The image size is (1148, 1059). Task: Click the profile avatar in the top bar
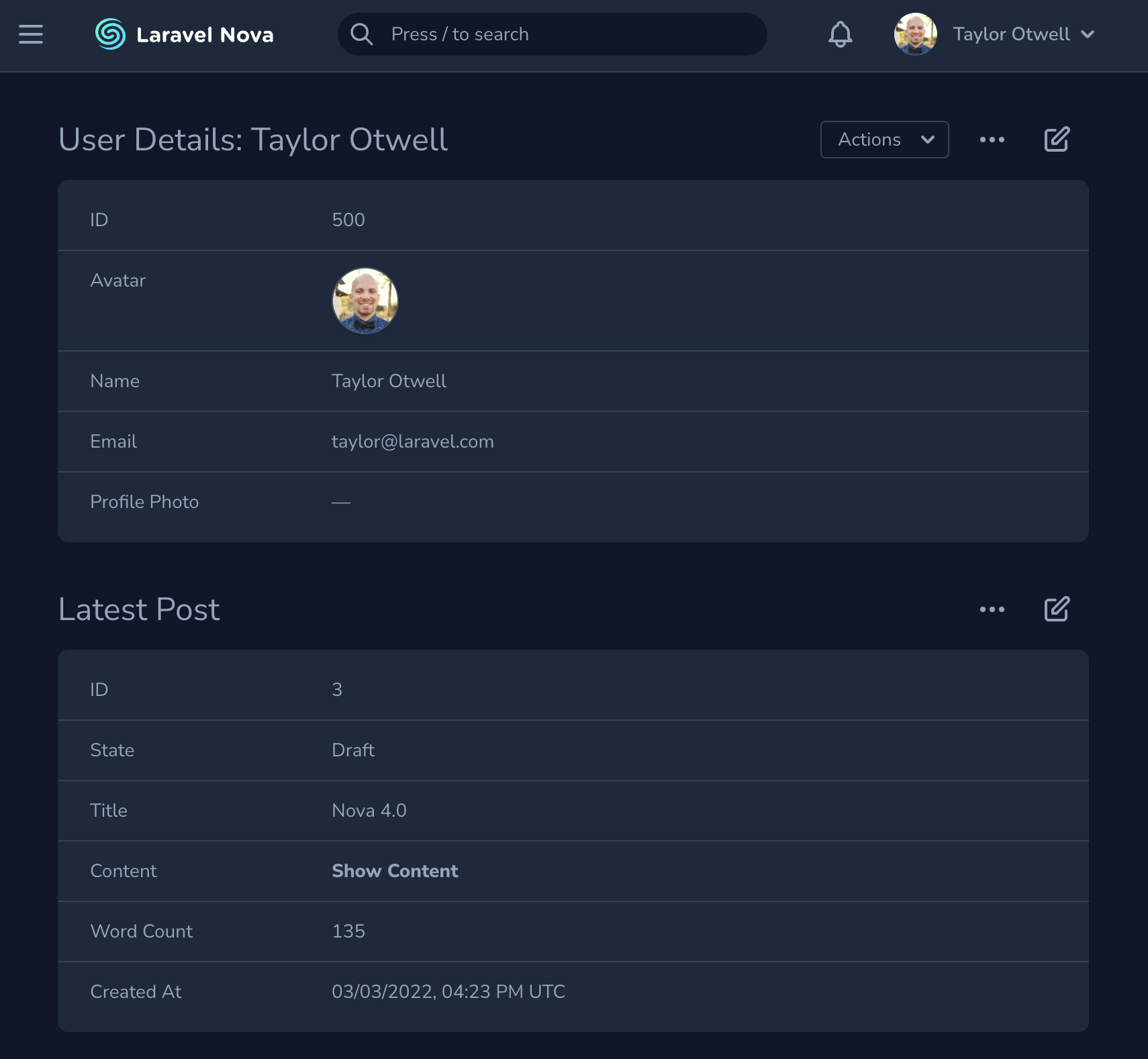(x=915, y=34)
